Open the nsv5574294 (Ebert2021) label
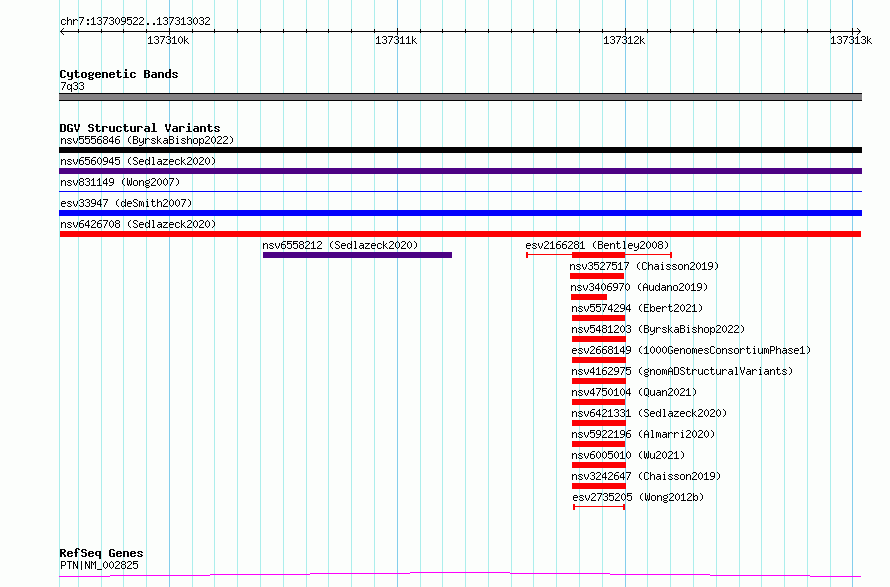 tap(637, 308)
